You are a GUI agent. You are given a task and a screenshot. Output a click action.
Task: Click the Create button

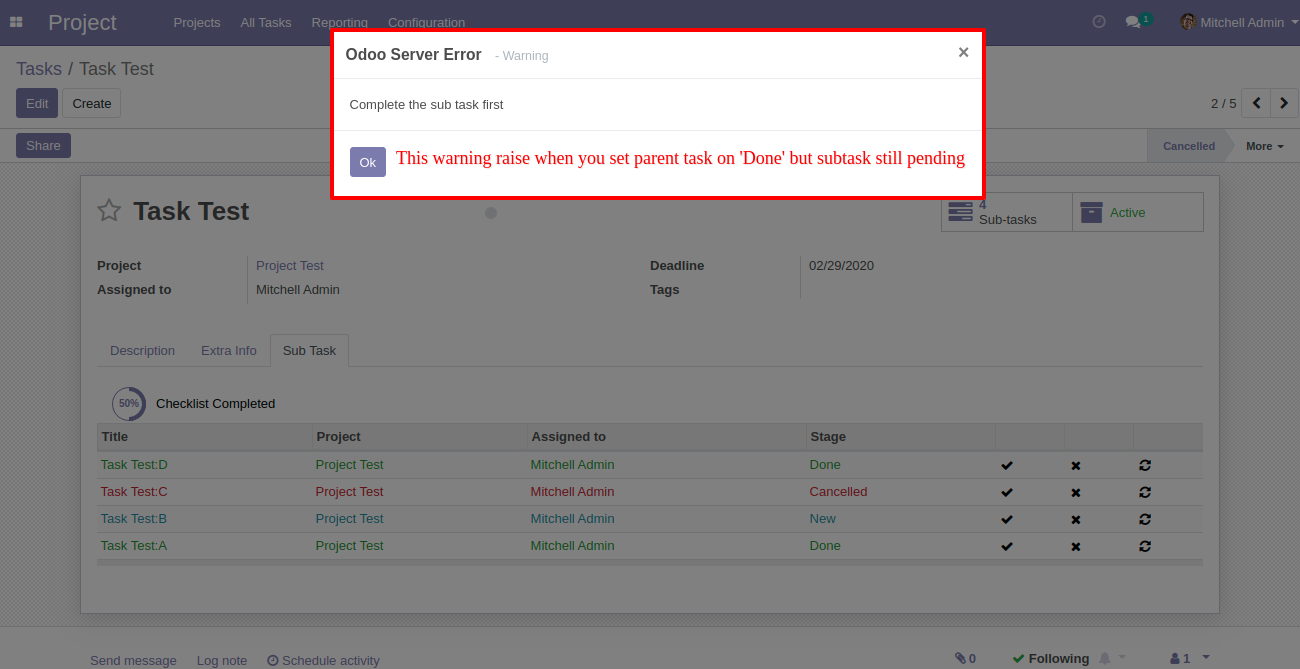92,103
